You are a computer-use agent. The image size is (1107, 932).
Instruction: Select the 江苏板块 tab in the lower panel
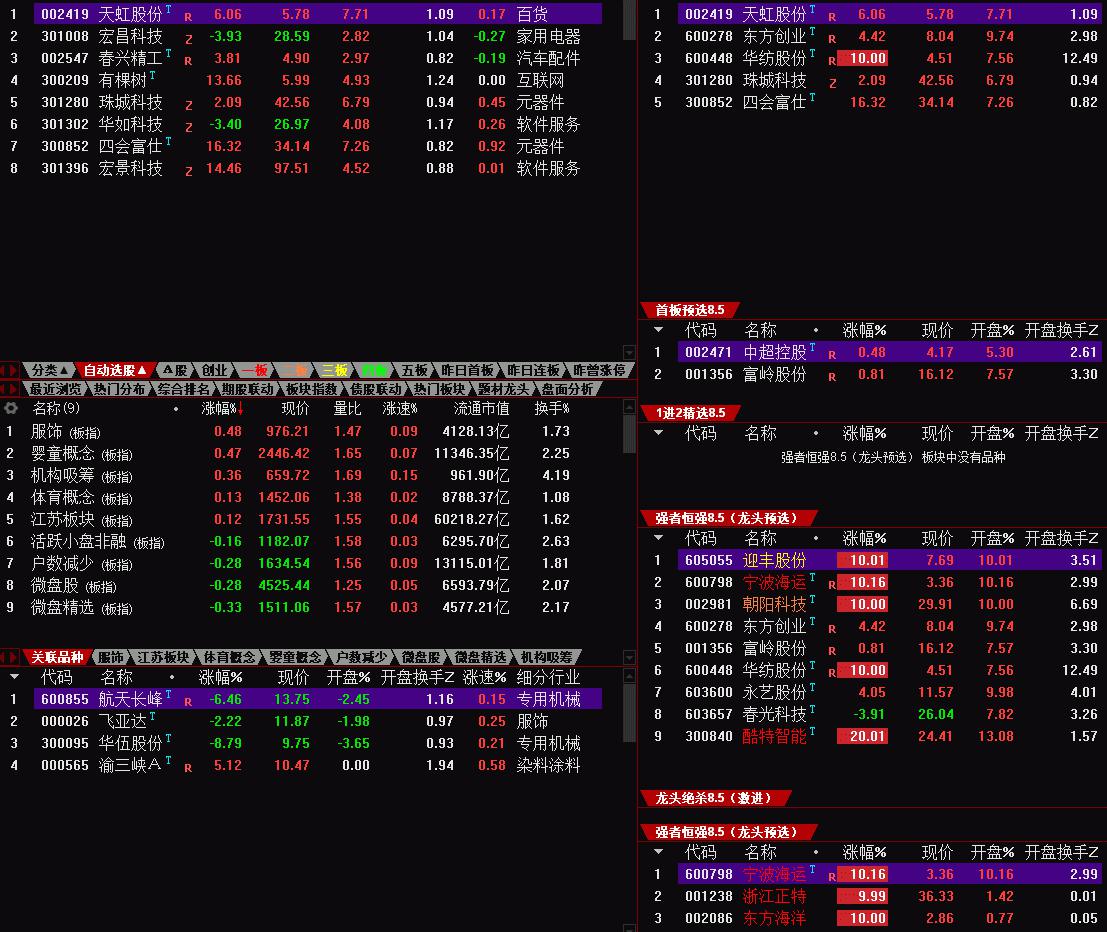coord(163,657)
